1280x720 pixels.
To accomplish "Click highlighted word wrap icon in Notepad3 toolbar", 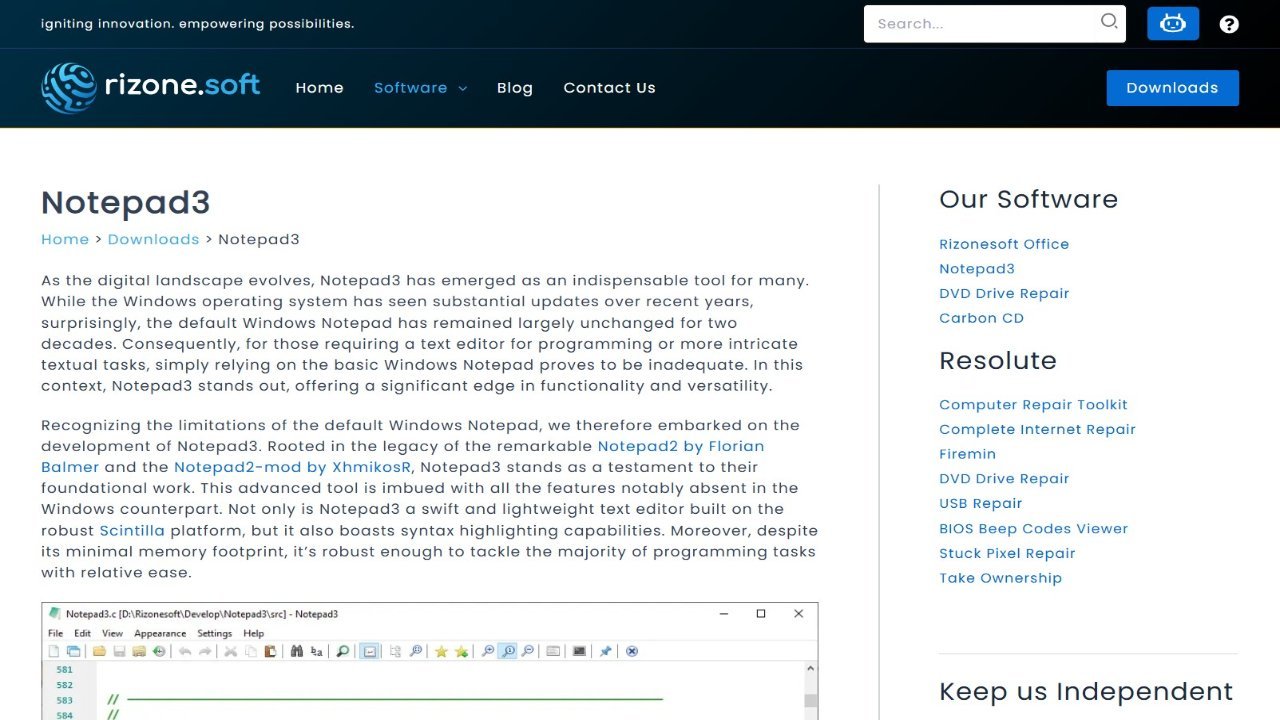I will tap(369, 651).
